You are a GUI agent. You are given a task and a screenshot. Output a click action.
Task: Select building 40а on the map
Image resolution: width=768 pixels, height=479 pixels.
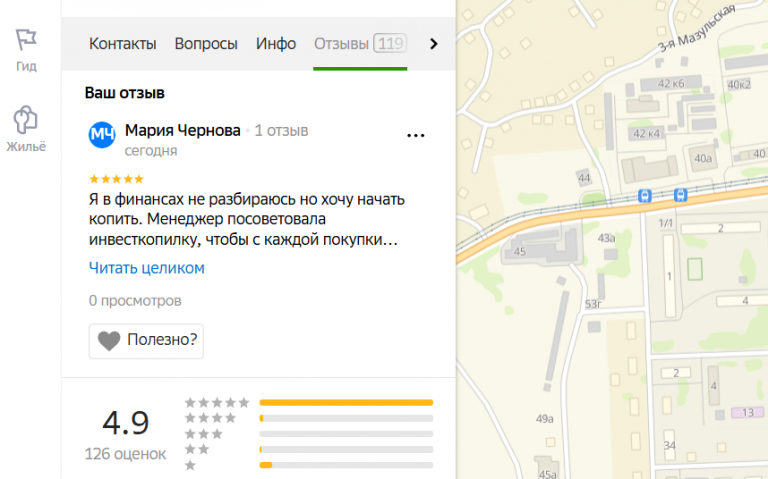[x=703, y=159]
